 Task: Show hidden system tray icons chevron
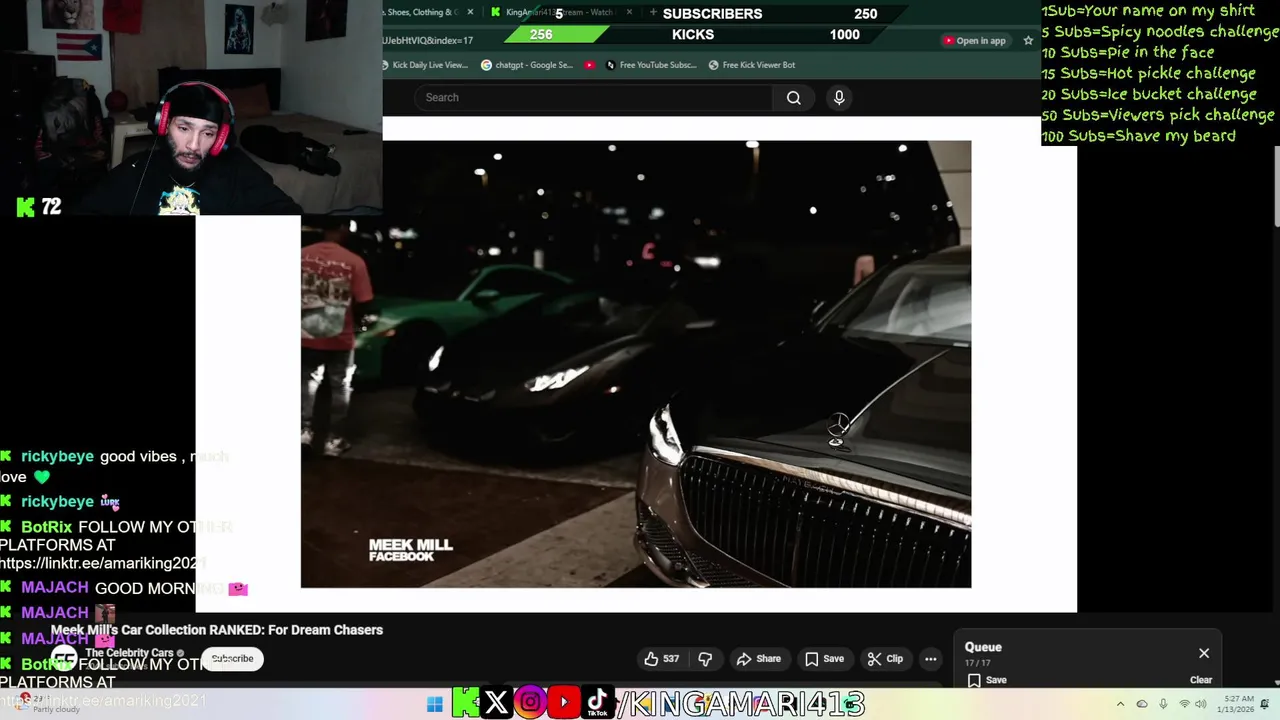(1120, 704)
